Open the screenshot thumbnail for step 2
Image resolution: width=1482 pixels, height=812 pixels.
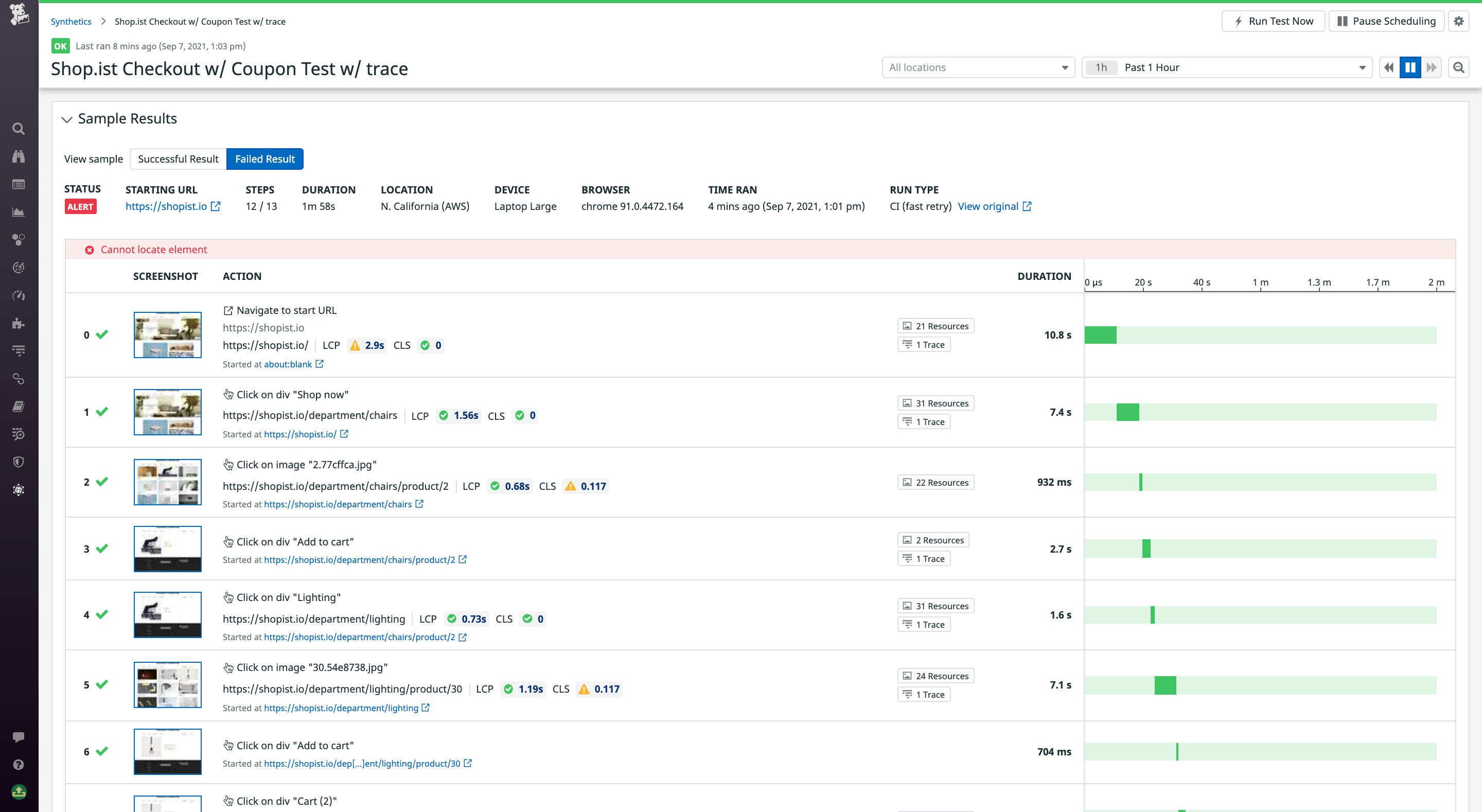click(x=167, y=482)
